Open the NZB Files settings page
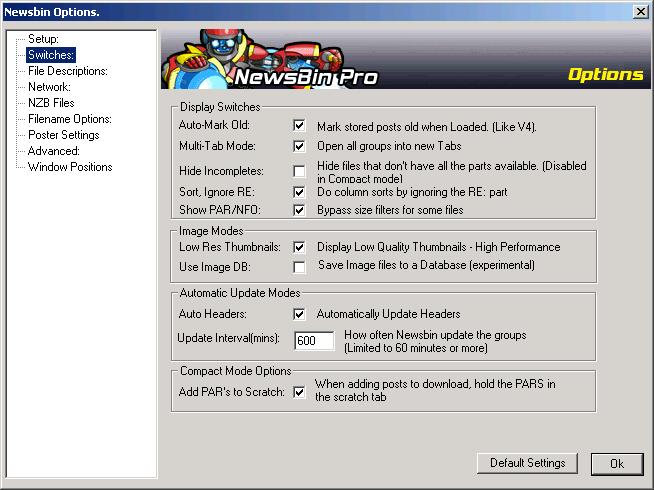Image resolution: width=654 pixels, height=490 pixels. [x=51, y=103]
